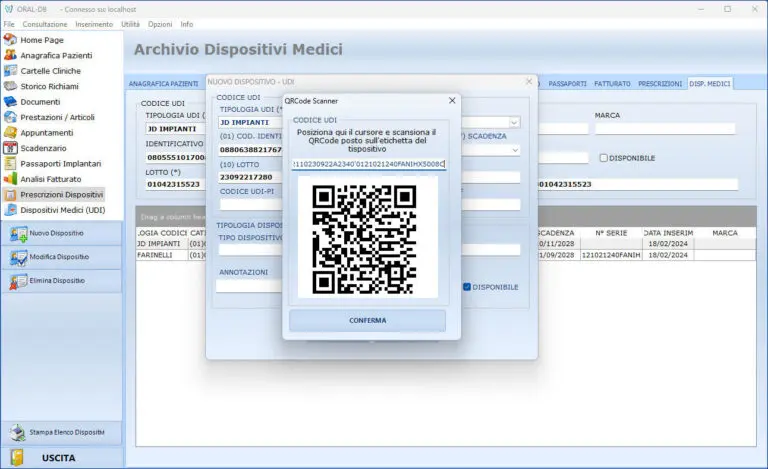
Task: Click the SCADENZA column header
Action: [x=558, y=233]
